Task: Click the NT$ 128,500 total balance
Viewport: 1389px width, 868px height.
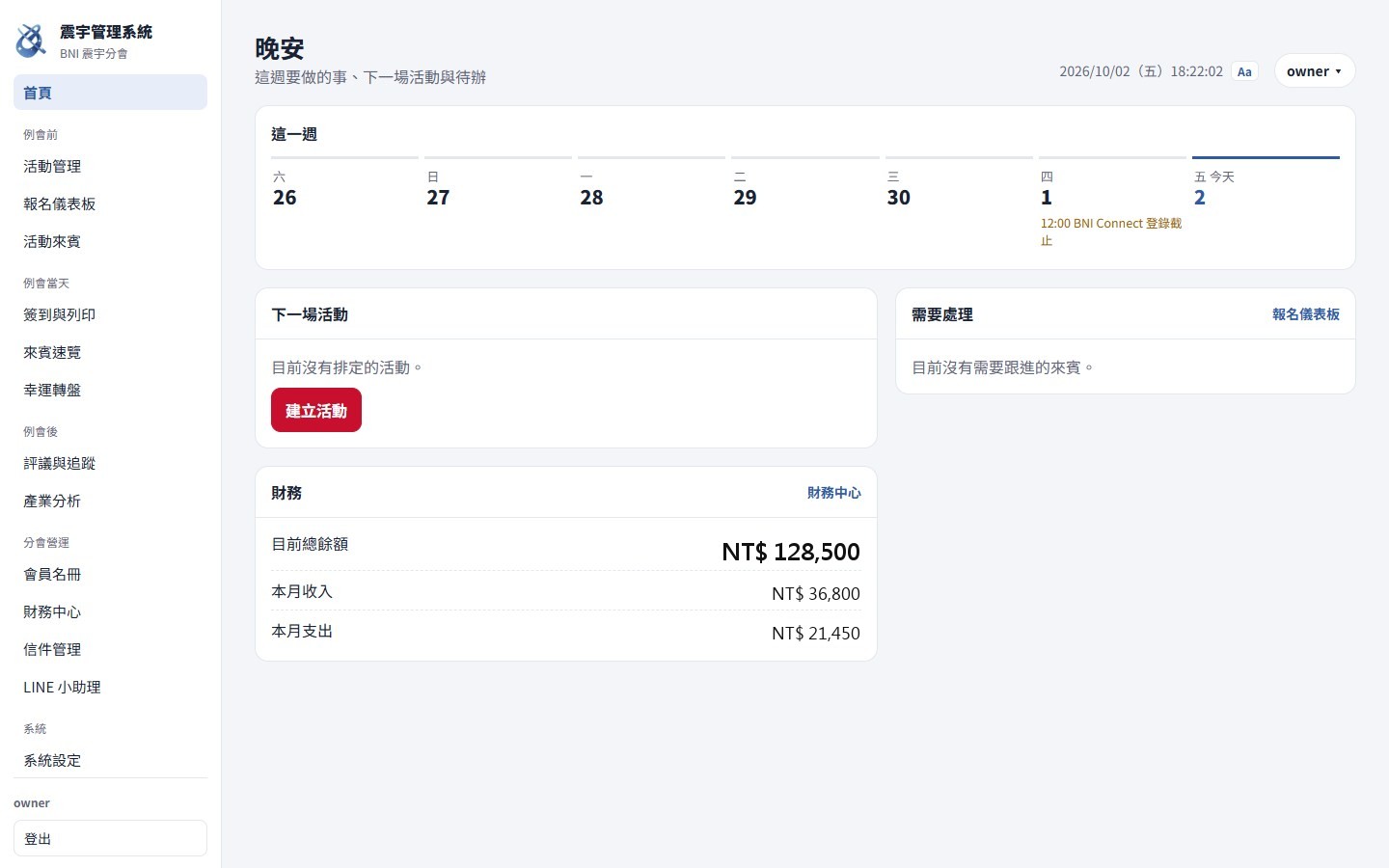Action: point(791,552)
